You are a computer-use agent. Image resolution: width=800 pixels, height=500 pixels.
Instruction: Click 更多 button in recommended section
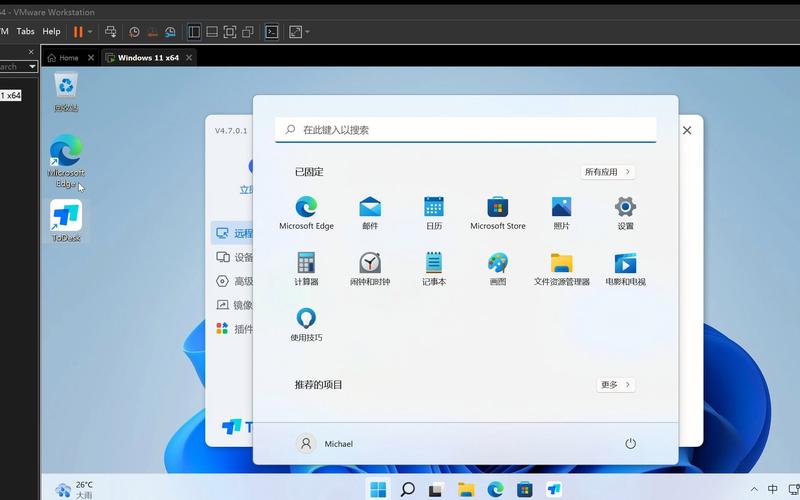(616, 385)
